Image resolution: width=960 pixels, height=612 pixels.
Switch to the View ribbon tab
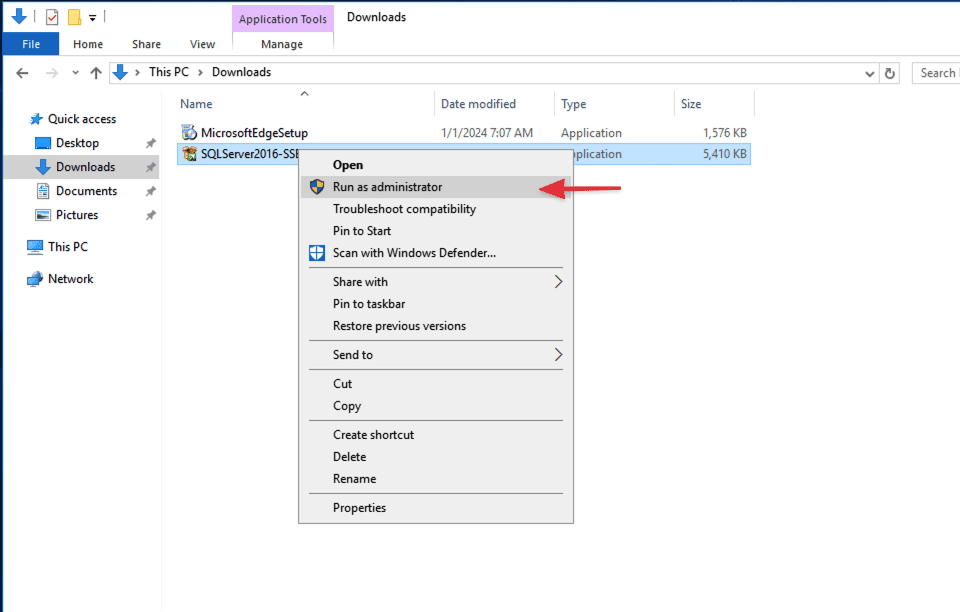click(203, 44)
